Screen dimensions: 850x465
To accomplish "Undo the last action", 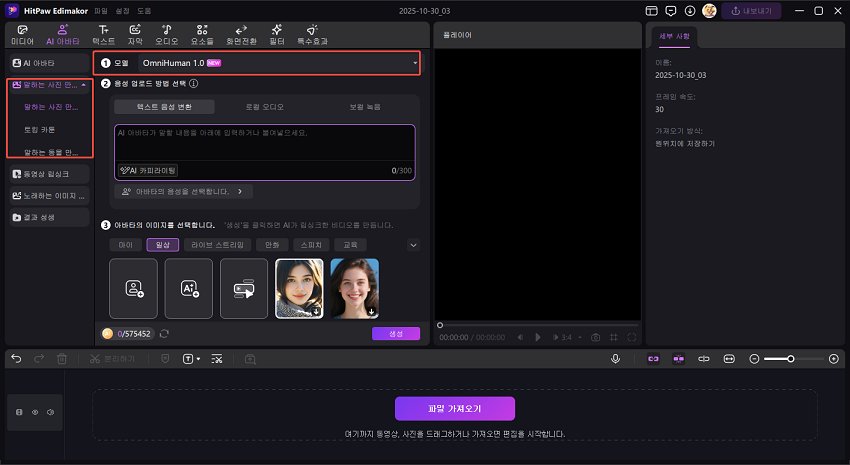I will 16,359.
